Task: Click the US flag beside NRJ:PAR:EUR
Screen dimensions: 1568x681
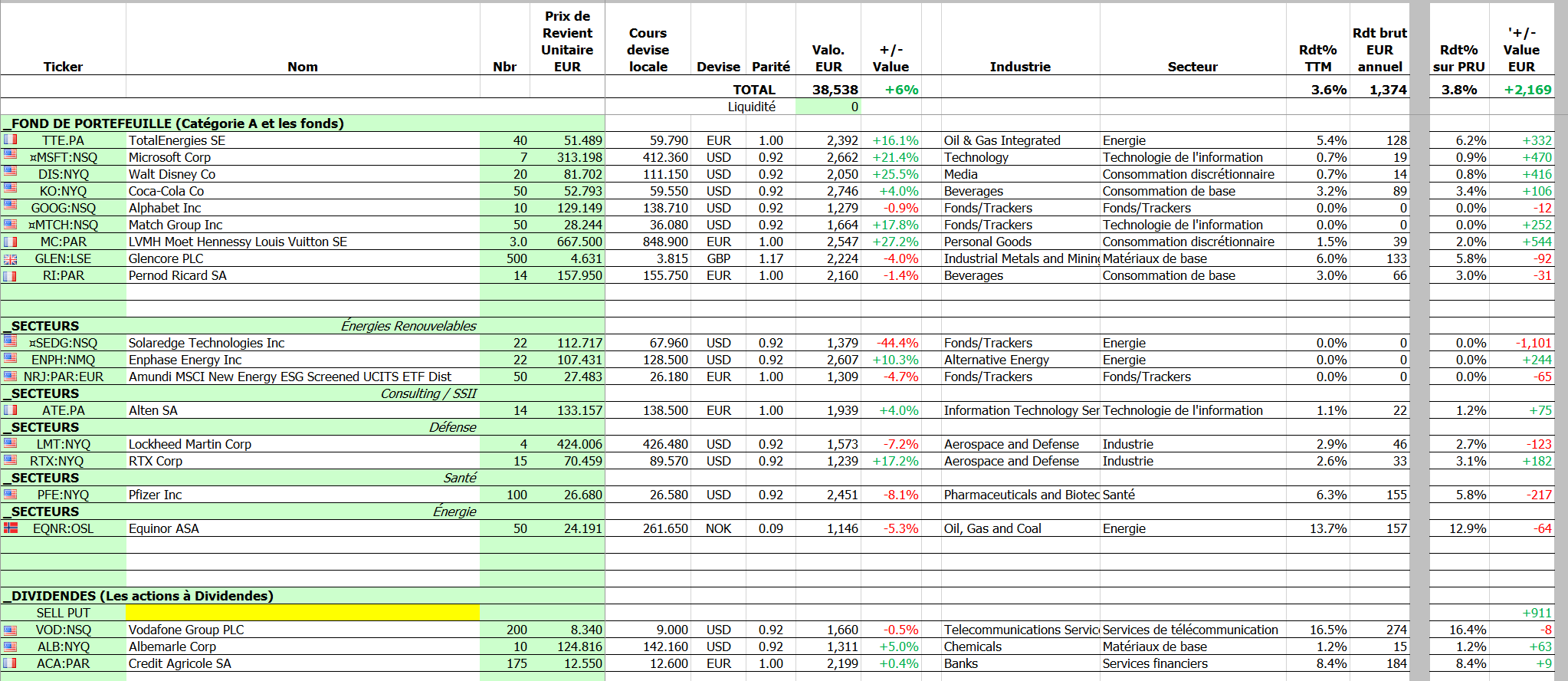Action: (x=10, y=376)
